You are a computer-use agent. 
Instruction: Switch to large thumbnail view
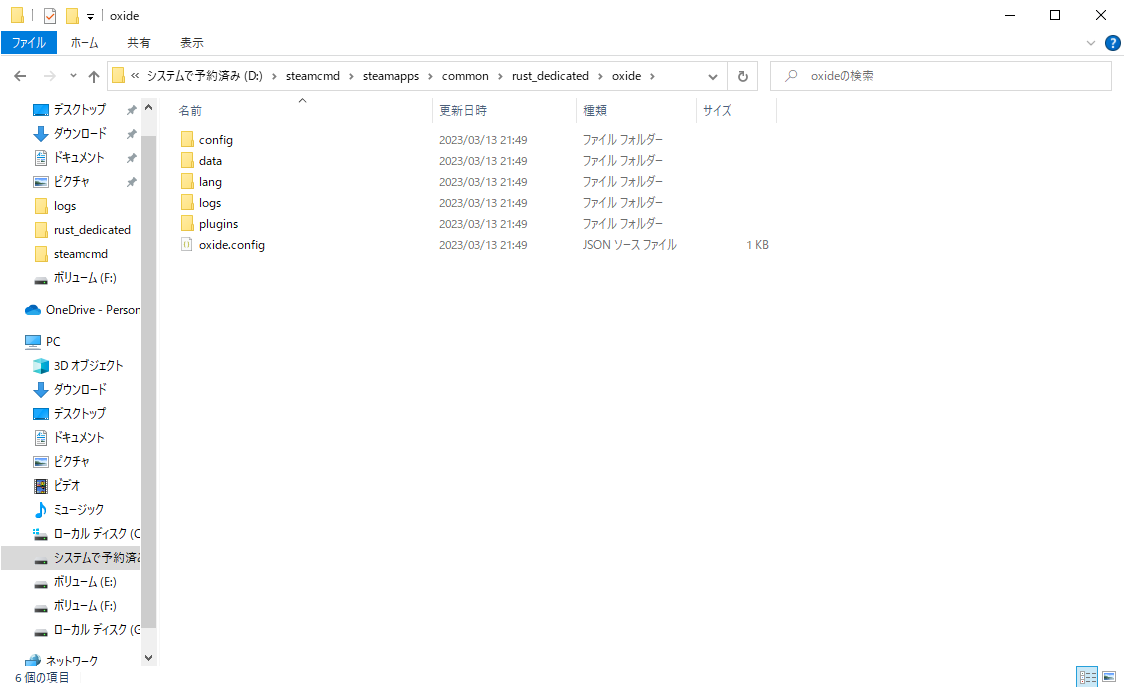pyautogui.click(x=1110, y=676)
